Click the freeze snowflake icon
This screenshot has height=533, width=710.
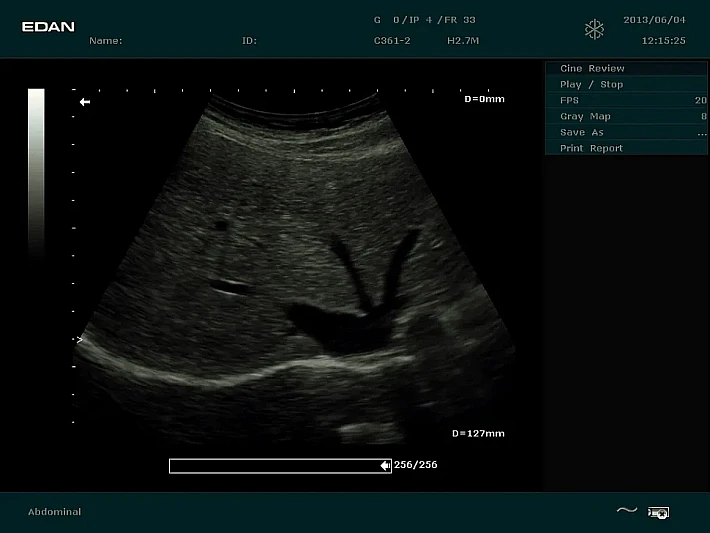pyautogui.click(x=594, y=30)
